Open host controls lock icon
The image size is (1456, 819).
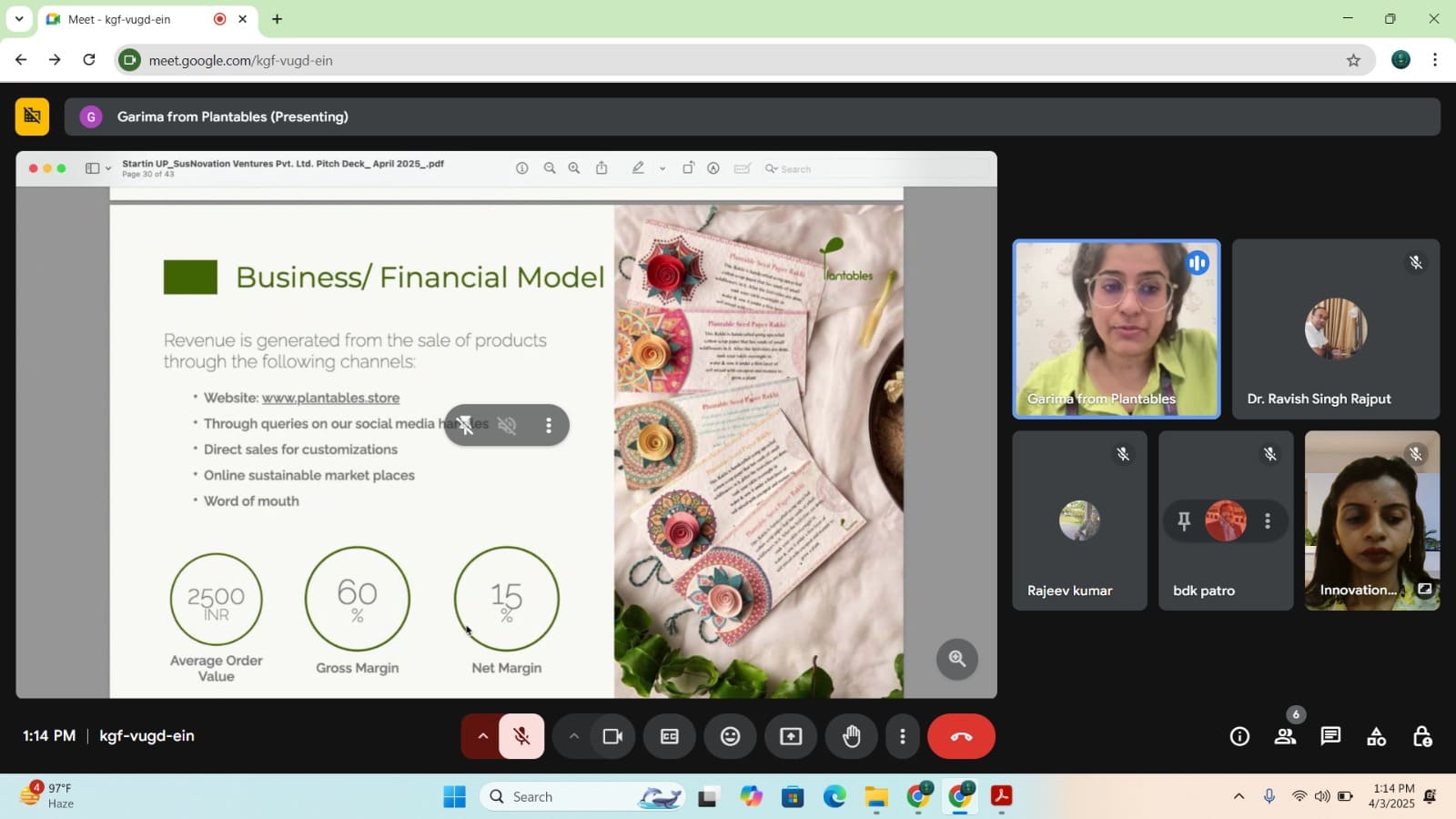tap(1422, 736)
